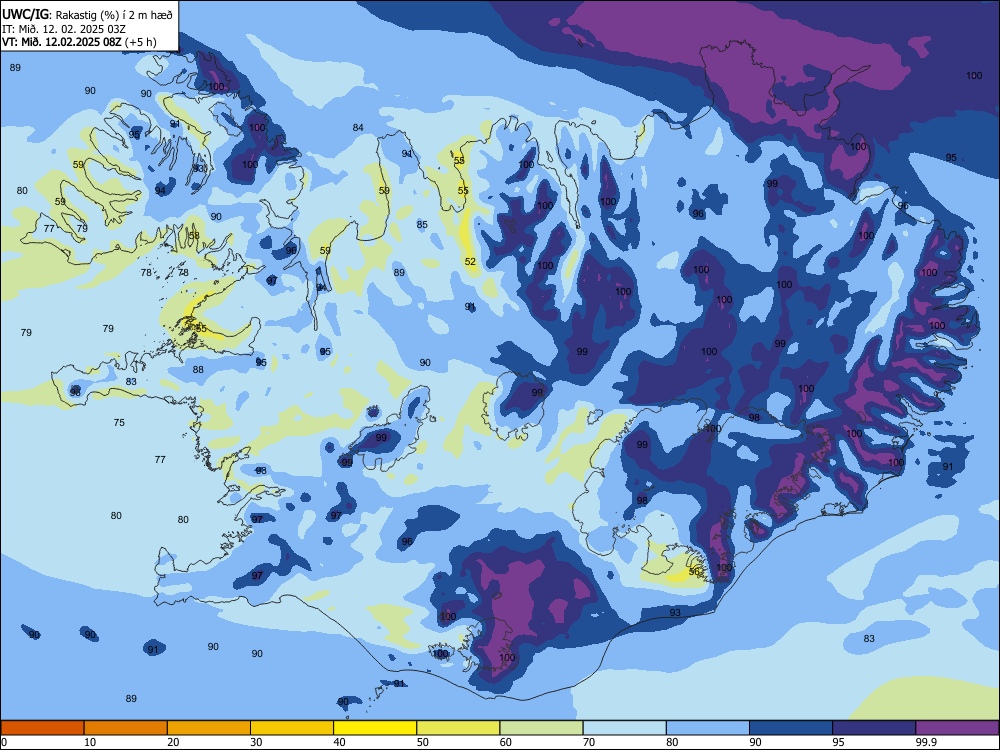Image resolution: width=1000 pixels, height=750 pixels.
Task: Click the dark orange 0–10 legend swatch
Action: click(42, 728)
